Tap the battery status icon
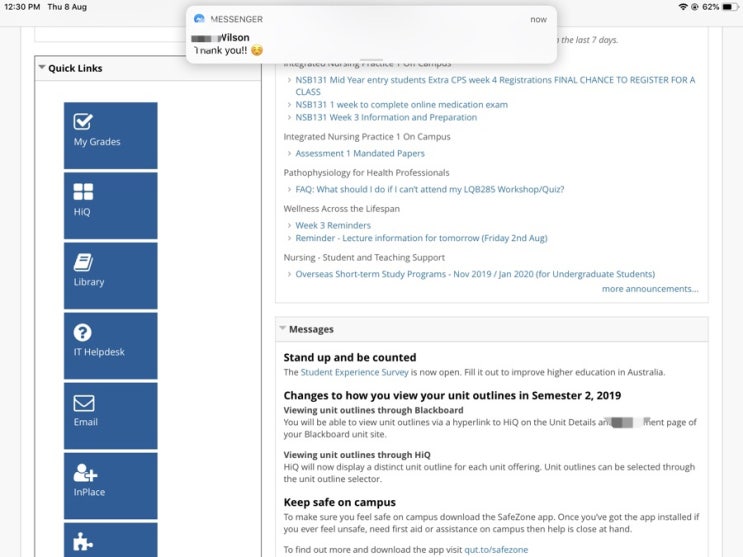The height and width of the screenshot is (557, 743). coord(730,7)
